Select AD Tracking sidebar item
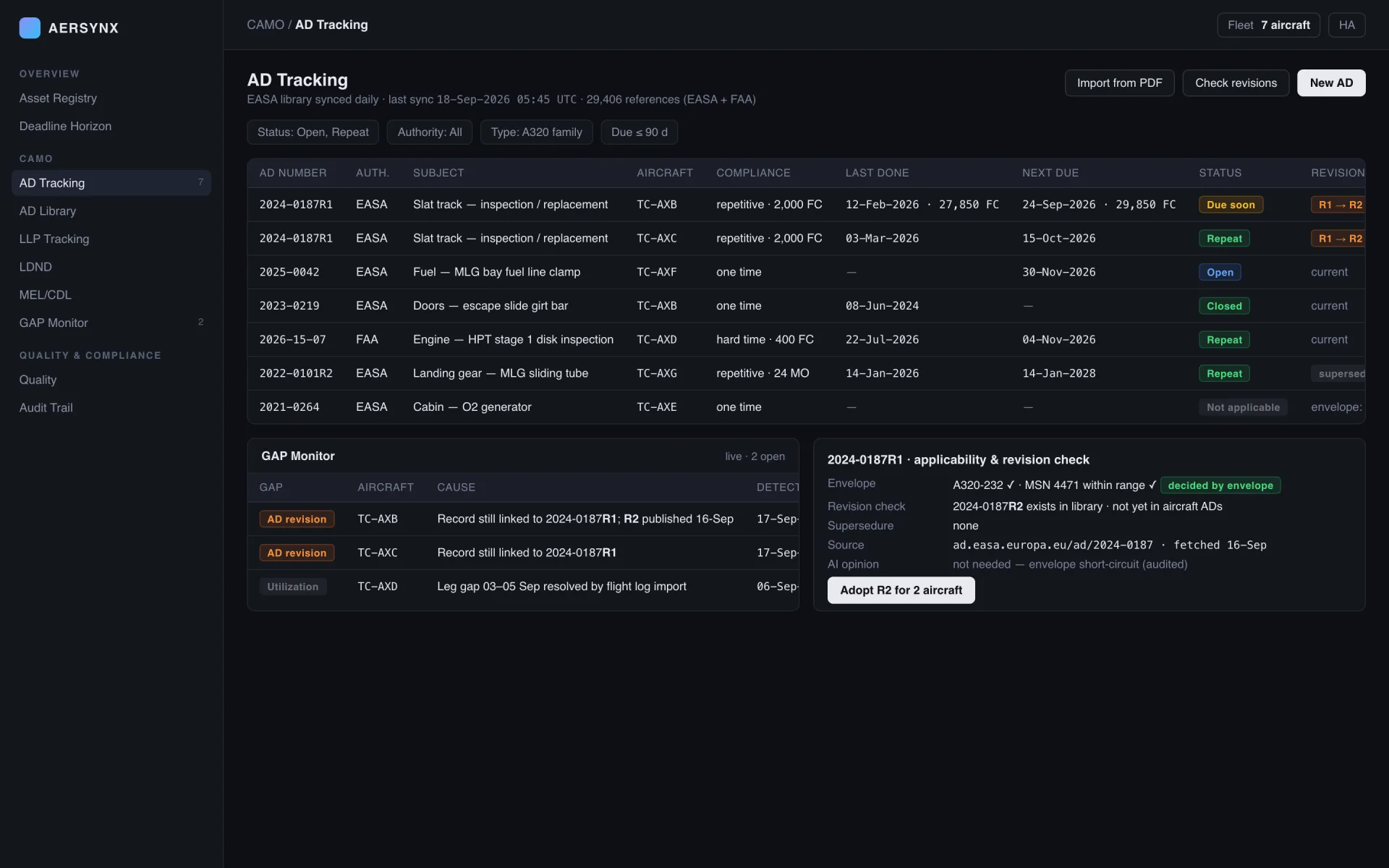The width and height of the screenshot is (1389, 868). pyautogui.click(x=111, y=183)
